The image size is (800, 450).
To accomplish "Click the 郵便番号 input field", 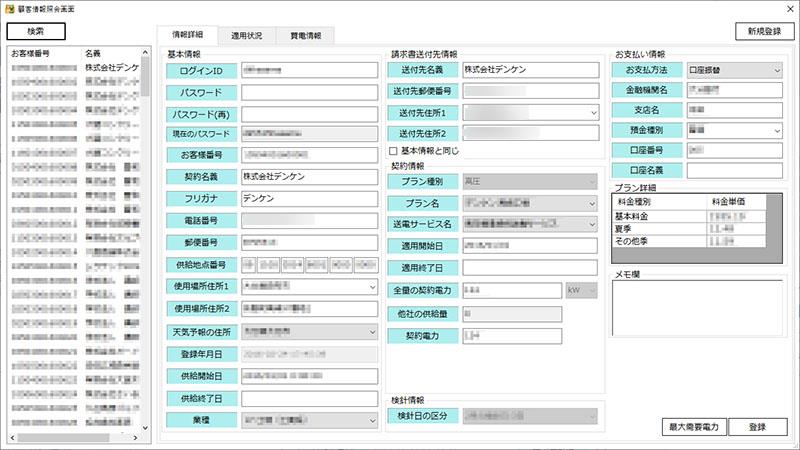I will pyautogui.click(x=310, y=242).
